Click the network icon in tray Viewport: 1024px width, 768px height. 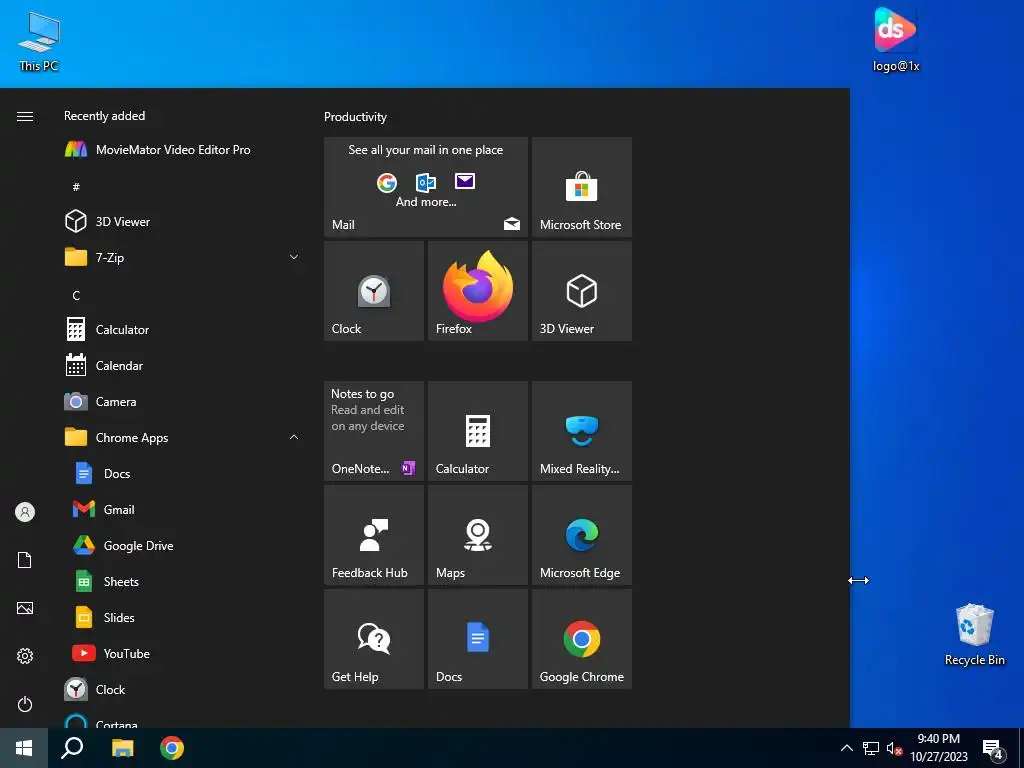point(871,748)
